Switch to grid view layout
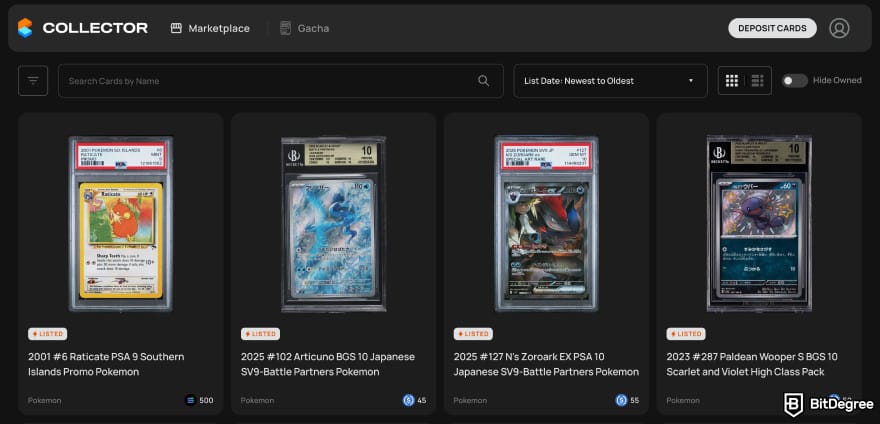Viewport: 880px width, 424px height. (x=732, y=81)
